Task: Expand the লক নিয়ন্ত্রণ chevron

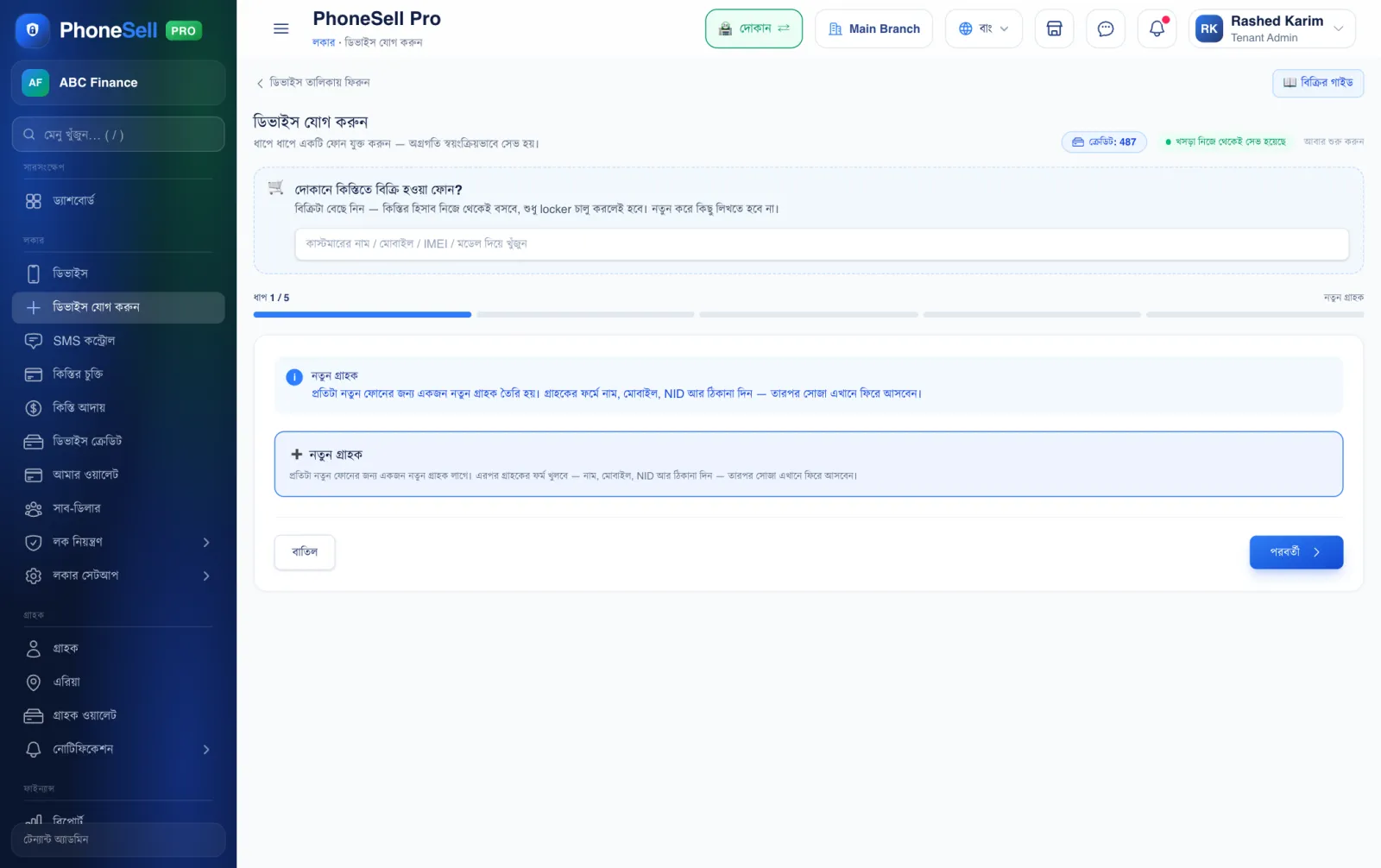Action: coord(206,543)
